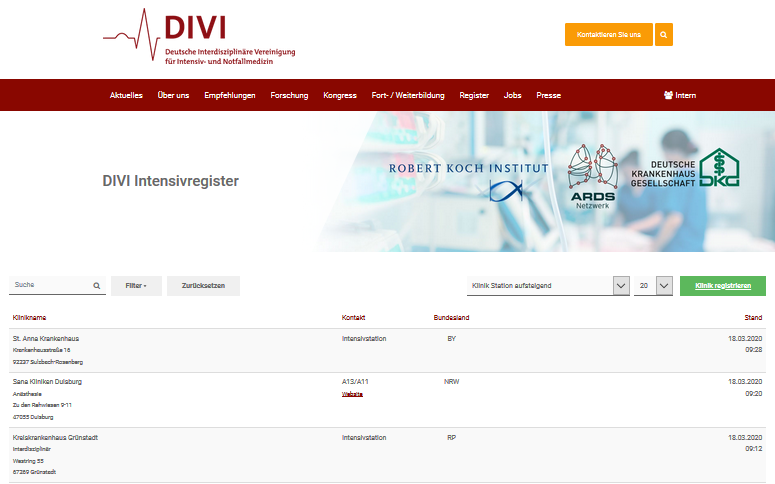The width and height of the screenshot is (775, 484).
Task: Click the 92237 Sulzbach-Rosenberg address line
Action: click(47, 362)
